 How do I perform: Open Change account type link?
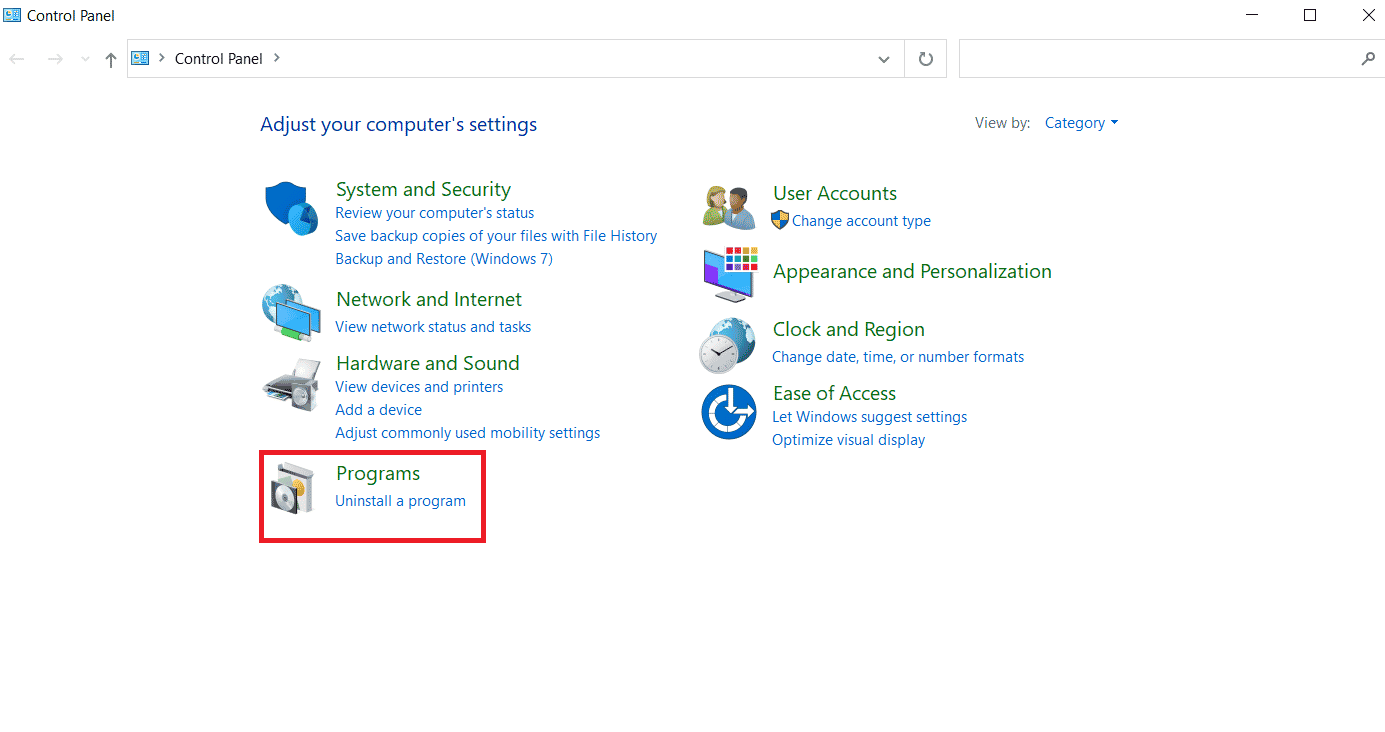[x=861, y=221]
